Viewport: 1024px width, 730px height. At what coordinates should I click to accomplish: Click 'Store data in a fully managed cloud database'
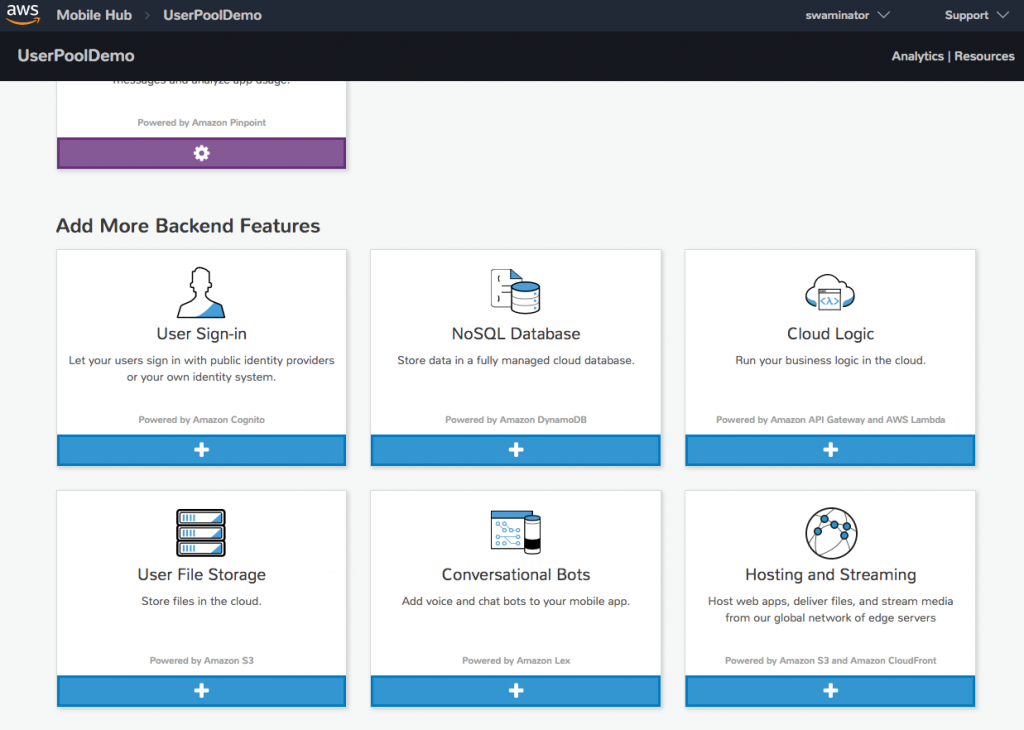516,360
